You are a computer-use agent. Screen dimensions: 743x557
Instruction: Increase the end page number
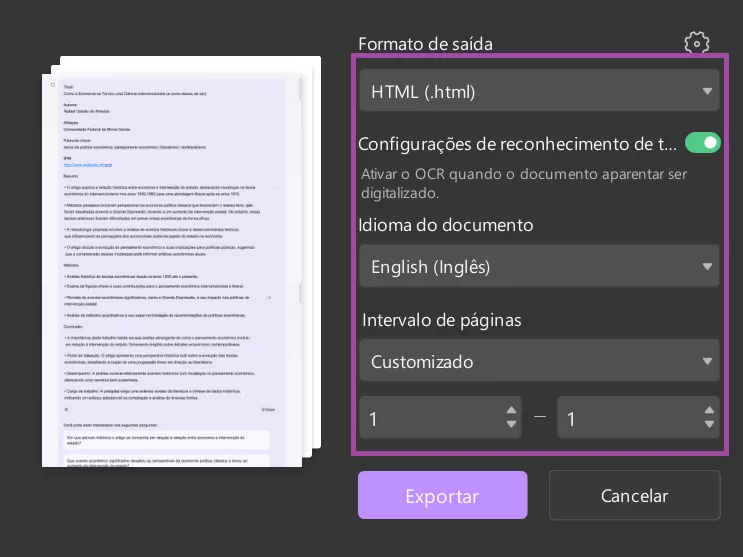709,410
